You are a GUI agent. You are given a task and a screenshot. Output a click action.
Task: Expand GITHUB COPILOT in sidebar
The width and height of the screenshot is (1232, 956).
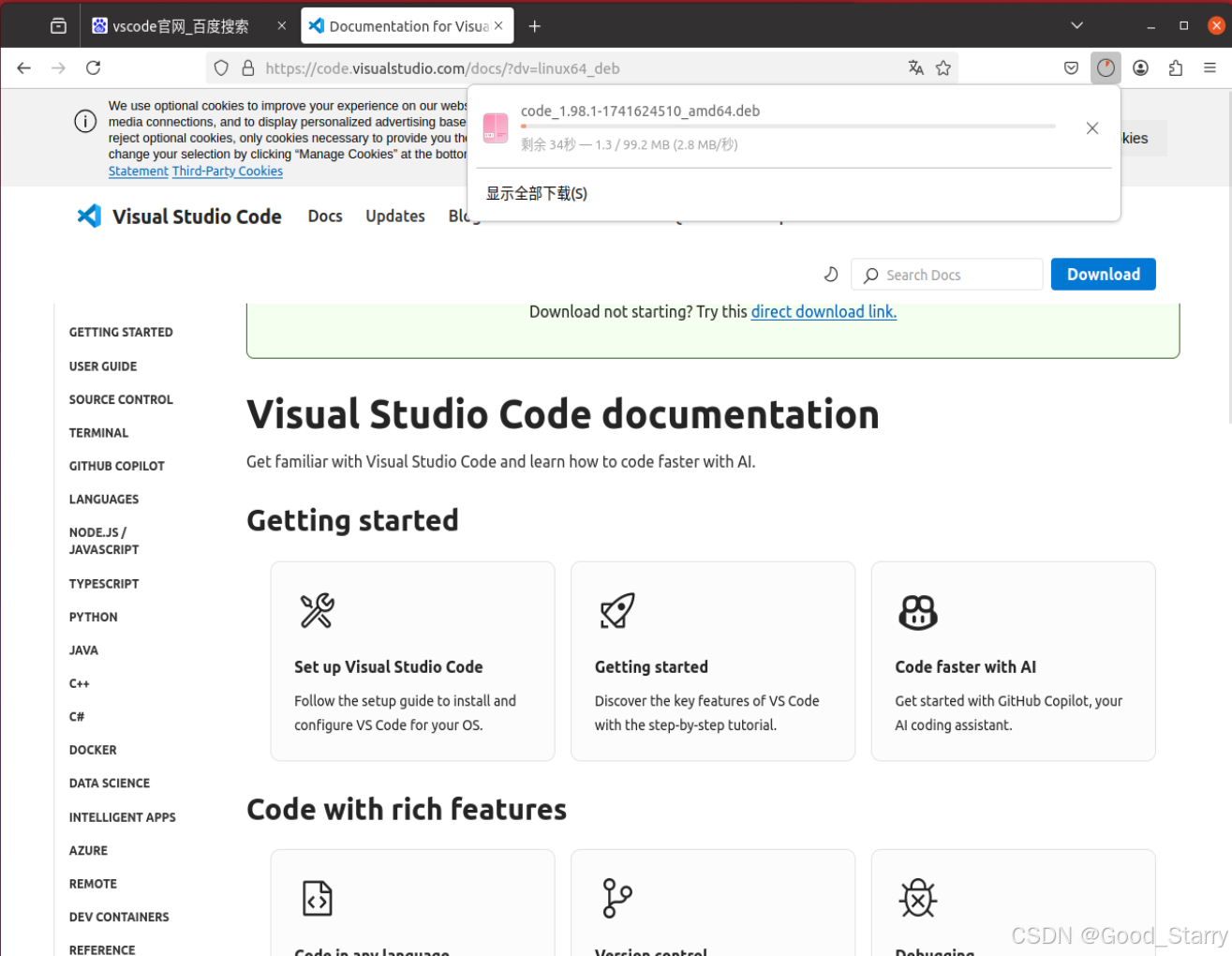(116, 466)
